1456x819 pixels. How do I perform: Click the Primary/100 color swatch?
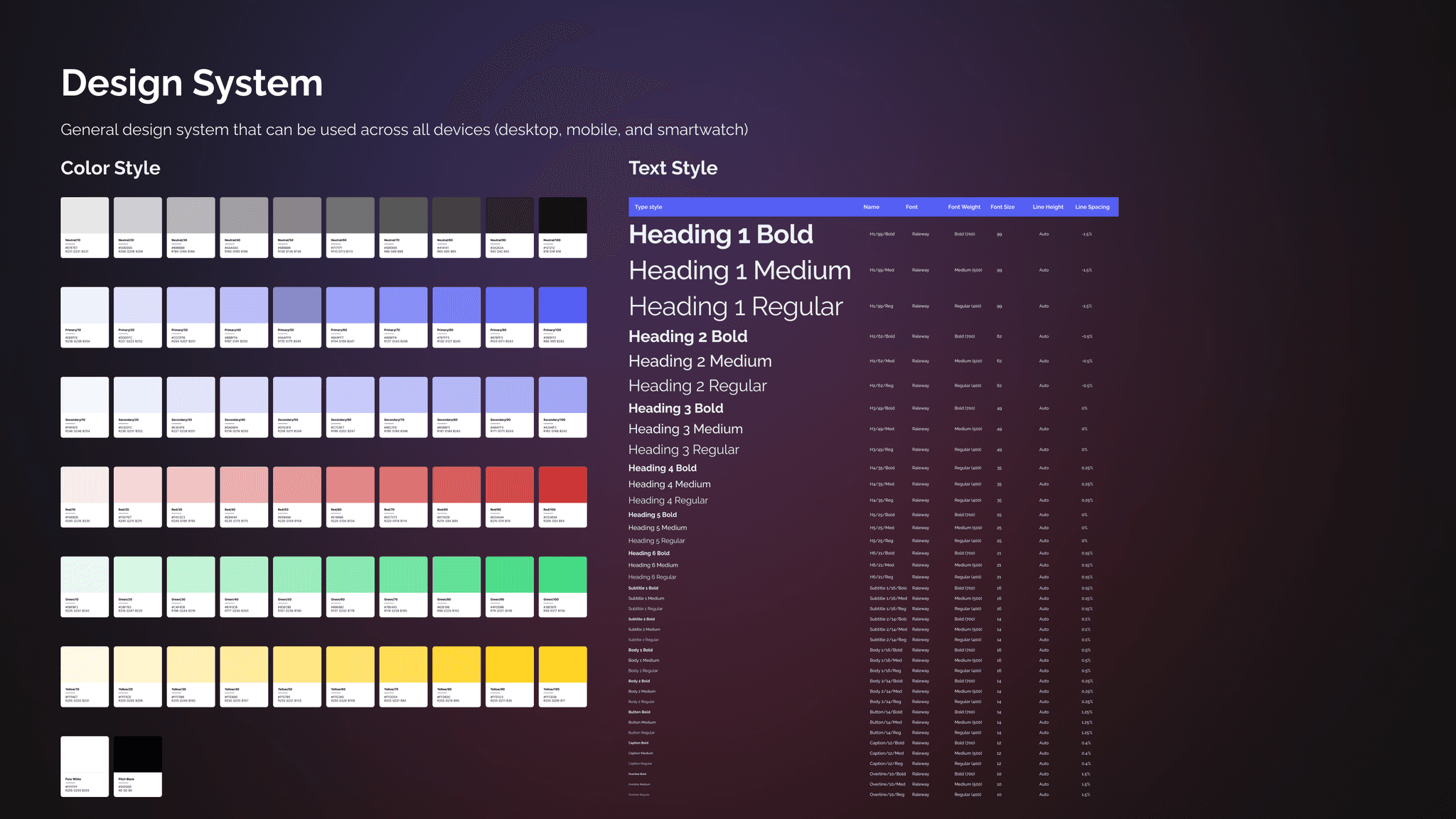(x=562, y=317)
